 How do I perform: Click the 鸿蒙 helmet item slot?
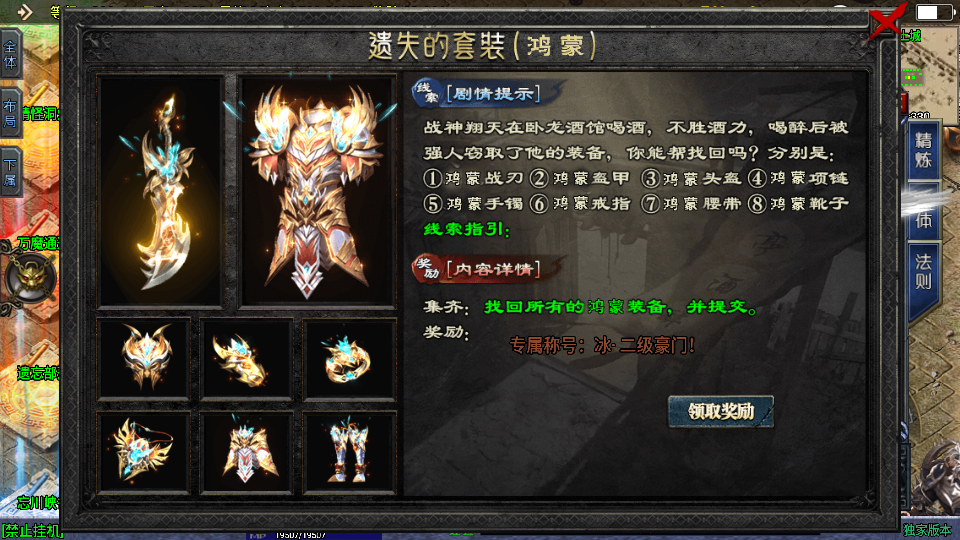[144, 359]
